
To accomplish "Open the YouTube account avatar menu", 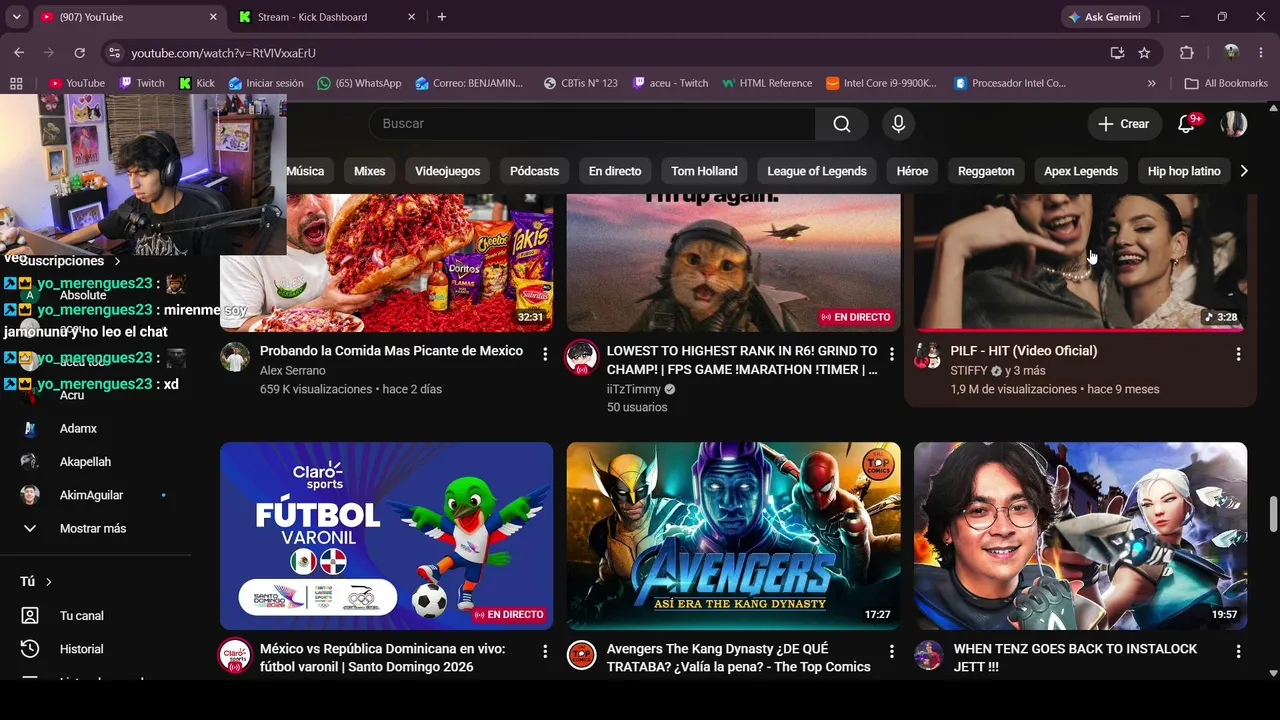I will [1234, 124].
